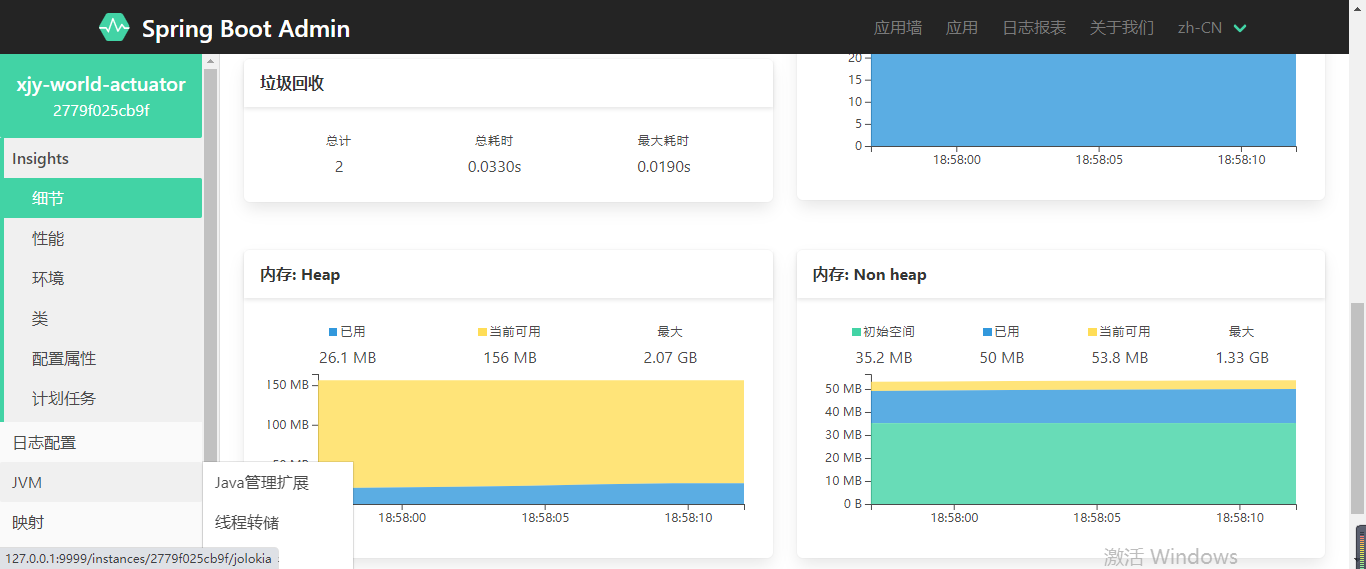Click the 内存: Heap card title
Image resolution: width=1366 pixels, height=569 pixels.
click(300, 274)
